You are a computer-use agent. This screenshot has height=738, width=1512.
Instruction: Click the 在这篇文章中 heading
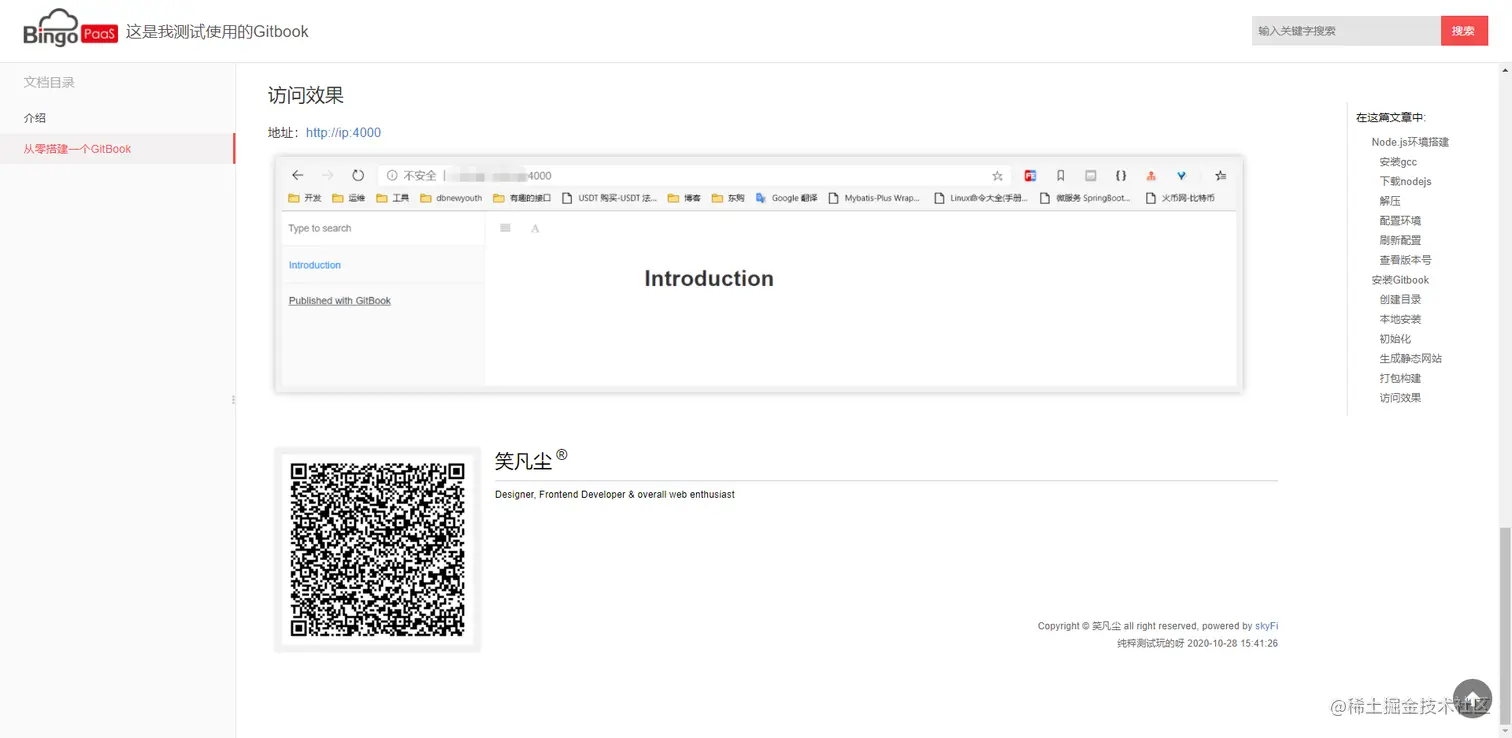(1391, 118)
